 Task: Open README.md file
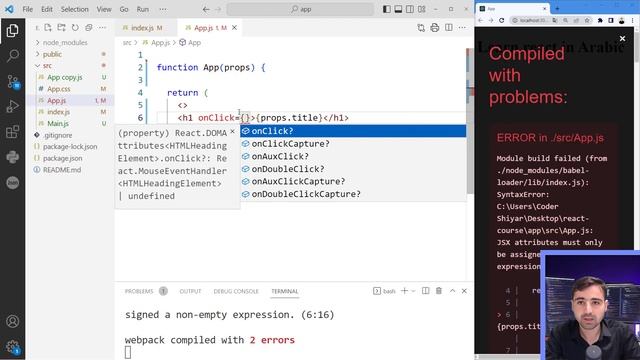point(62,170)
